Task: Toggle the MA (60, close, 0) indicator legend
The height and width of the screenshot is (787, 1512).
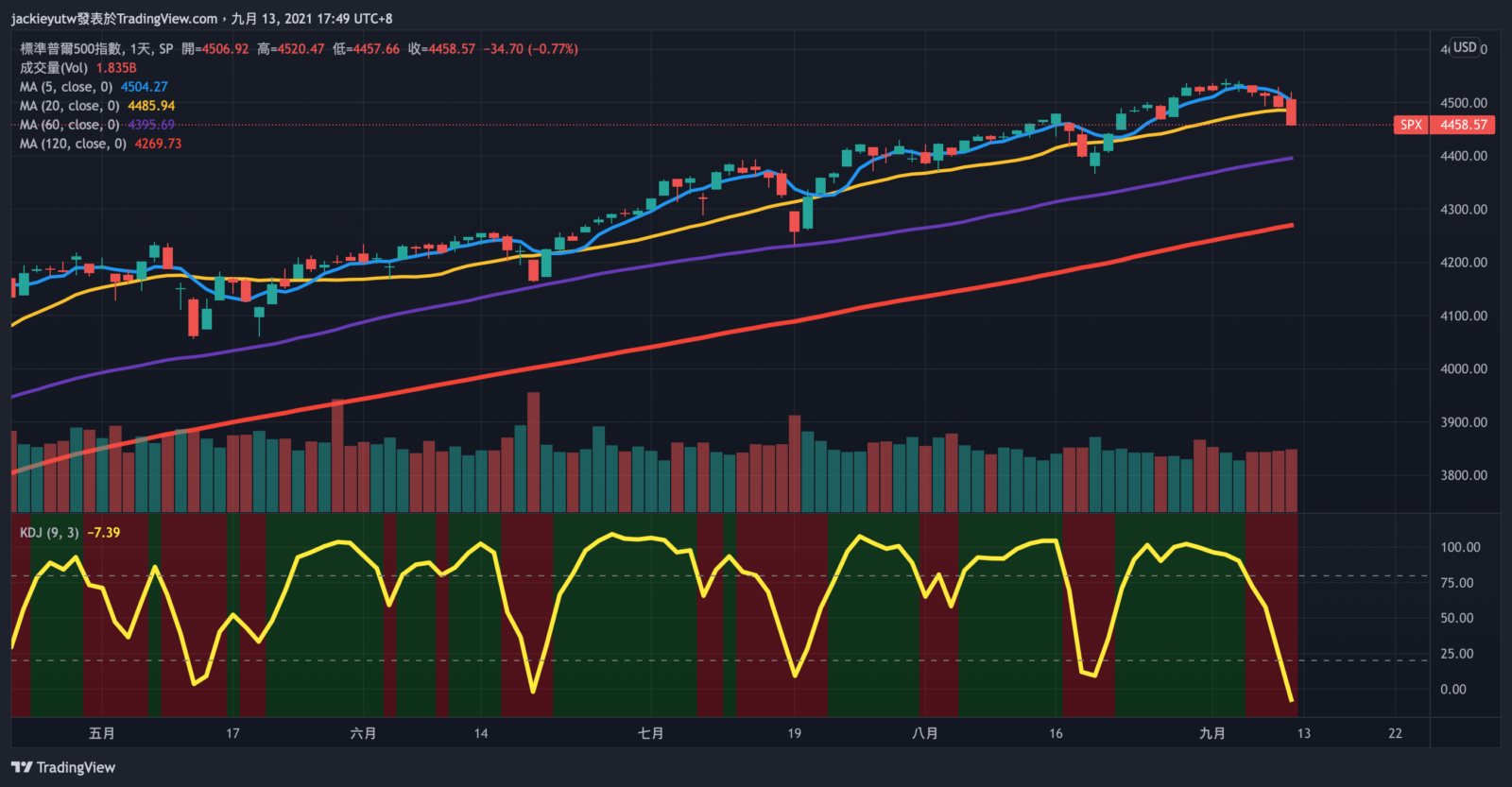Action: pos(69,125)
